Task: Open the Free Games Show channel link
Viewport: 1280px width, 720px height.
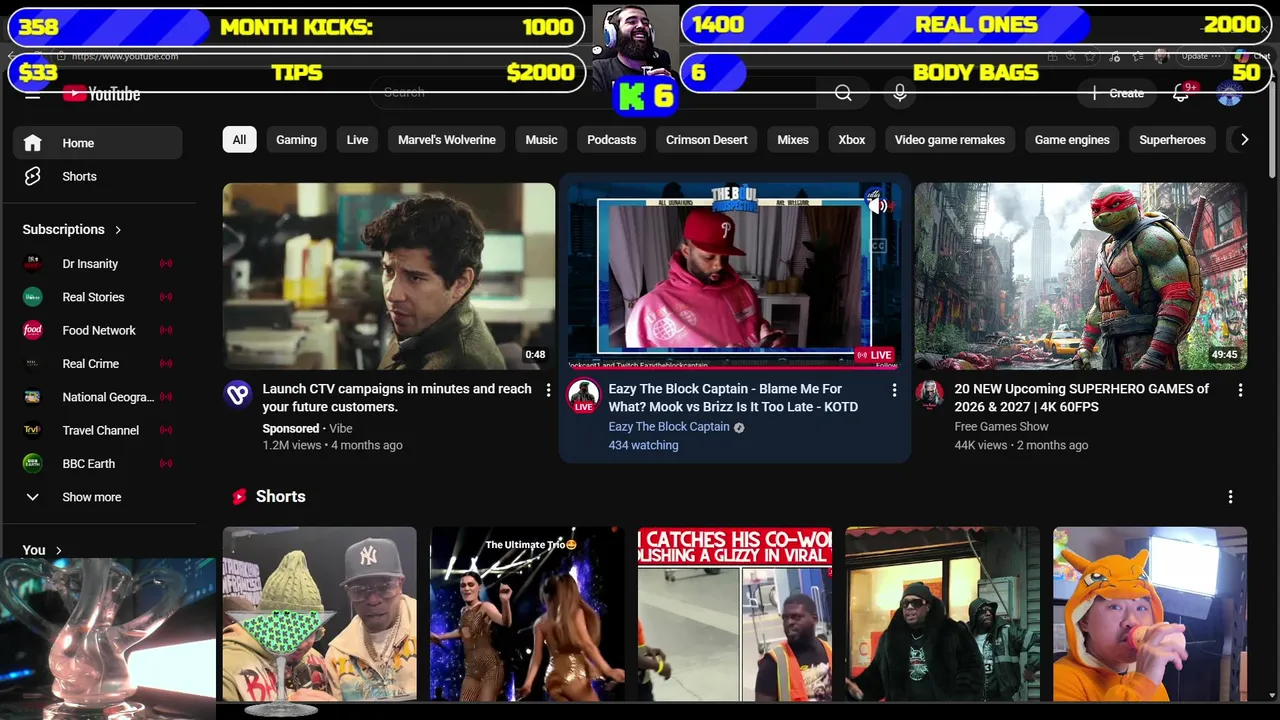Action: [x=1001, y=427]
